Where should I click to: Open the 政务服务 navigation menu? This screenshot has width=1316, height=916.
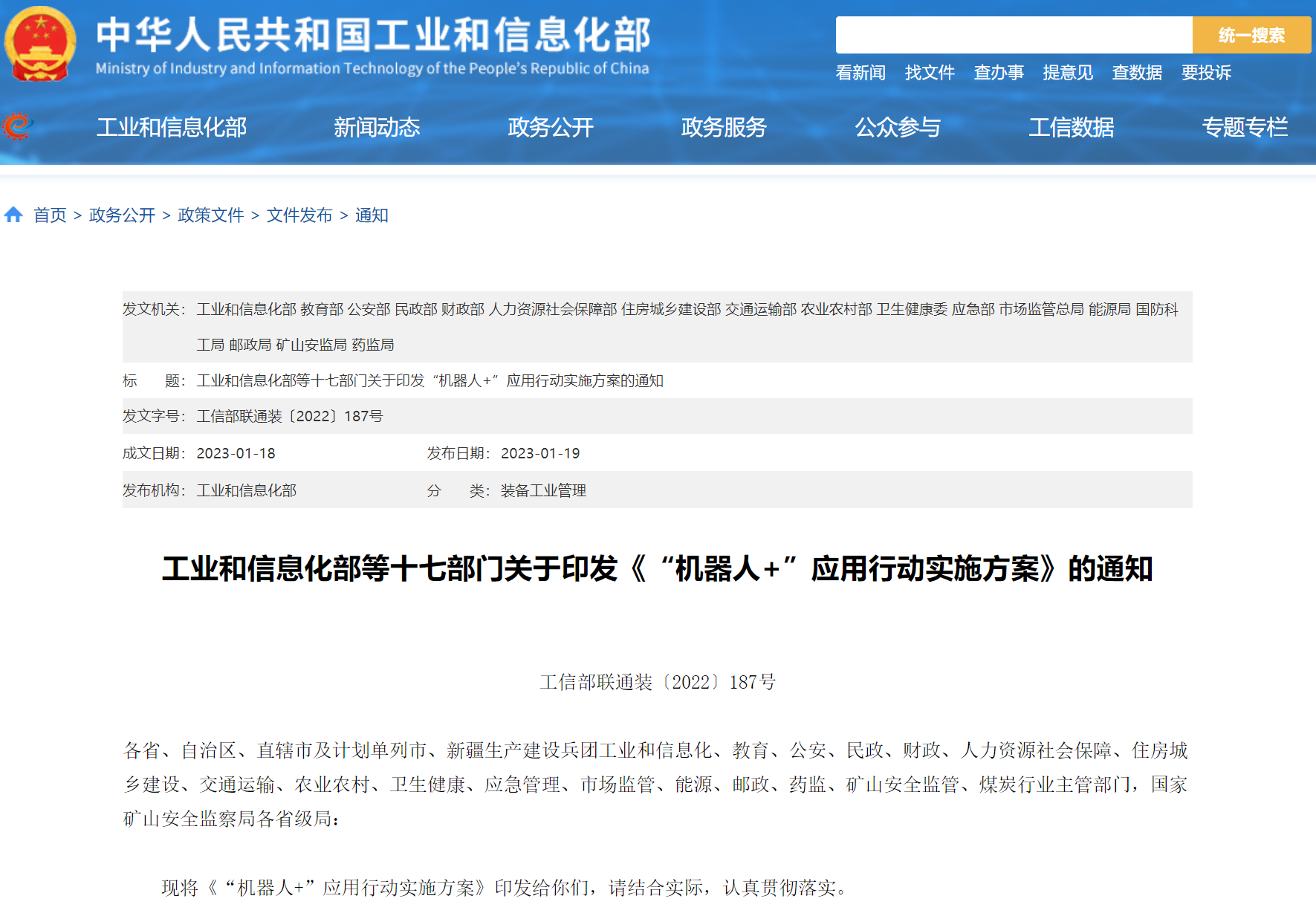click(724, 127)
